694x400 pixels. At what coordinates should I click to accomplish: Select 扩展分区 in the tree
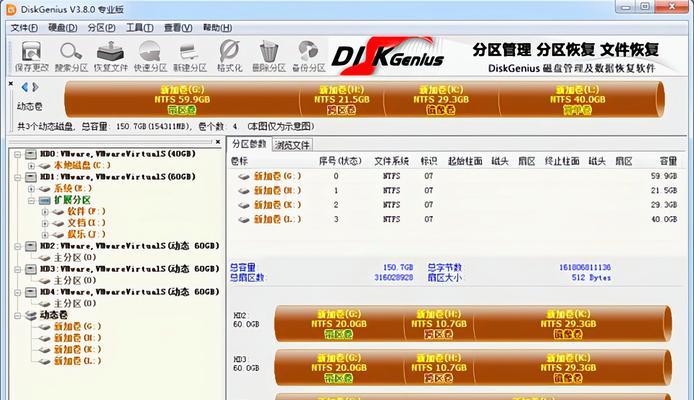[x=72, y=200]
